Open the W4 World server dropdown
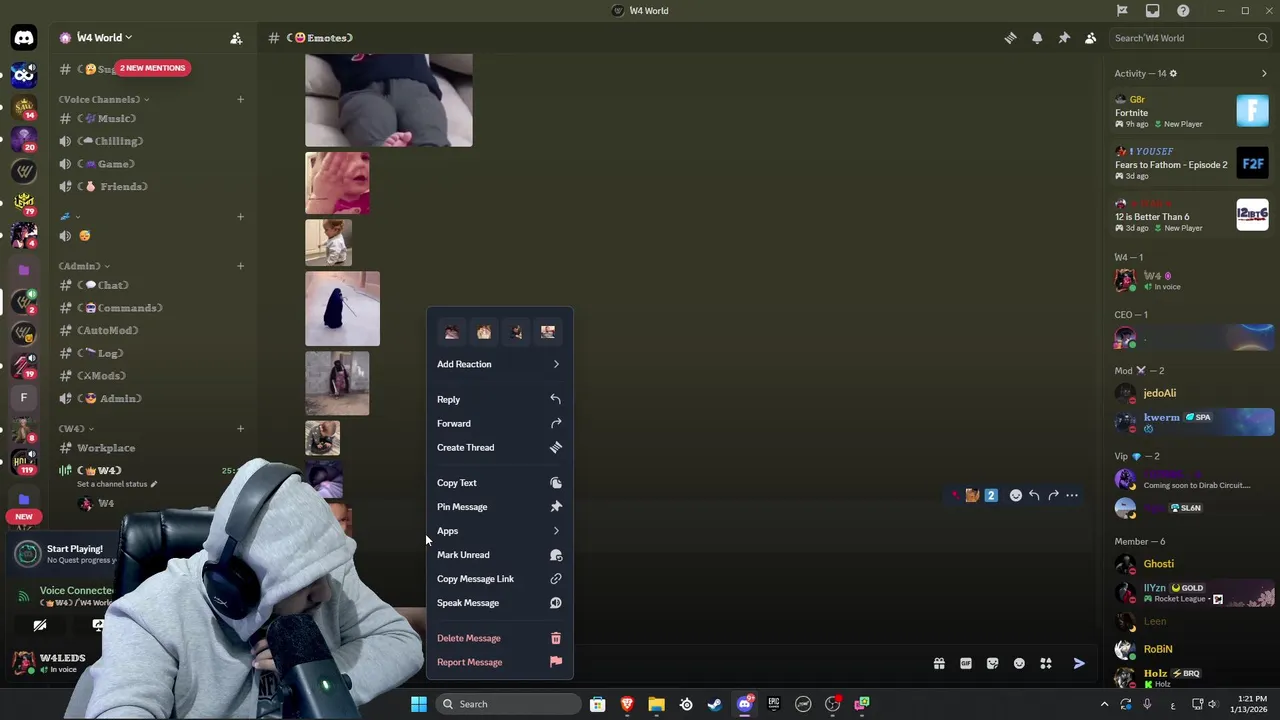The width and height of the screenshot is (1280, 720). (104, 38)
